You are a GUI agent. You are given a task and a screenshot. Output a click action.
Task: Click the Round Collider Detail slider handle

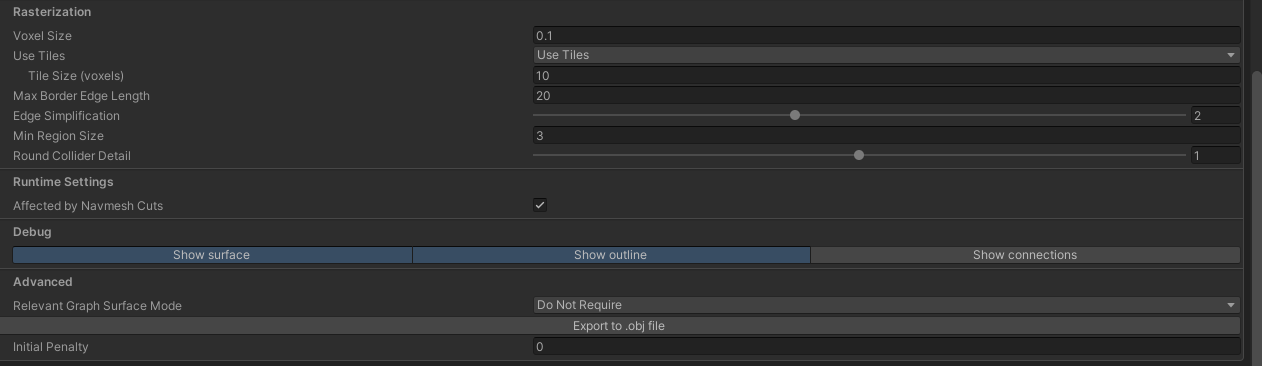click(859, 155)
